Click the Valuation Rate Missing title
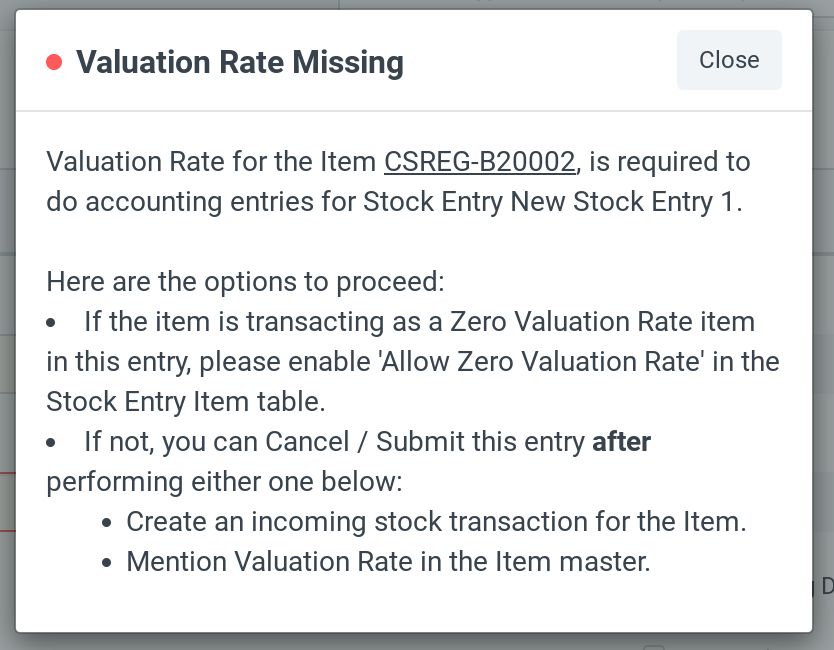The height and width of the screenshot is (650, 834). click(239, 62)
